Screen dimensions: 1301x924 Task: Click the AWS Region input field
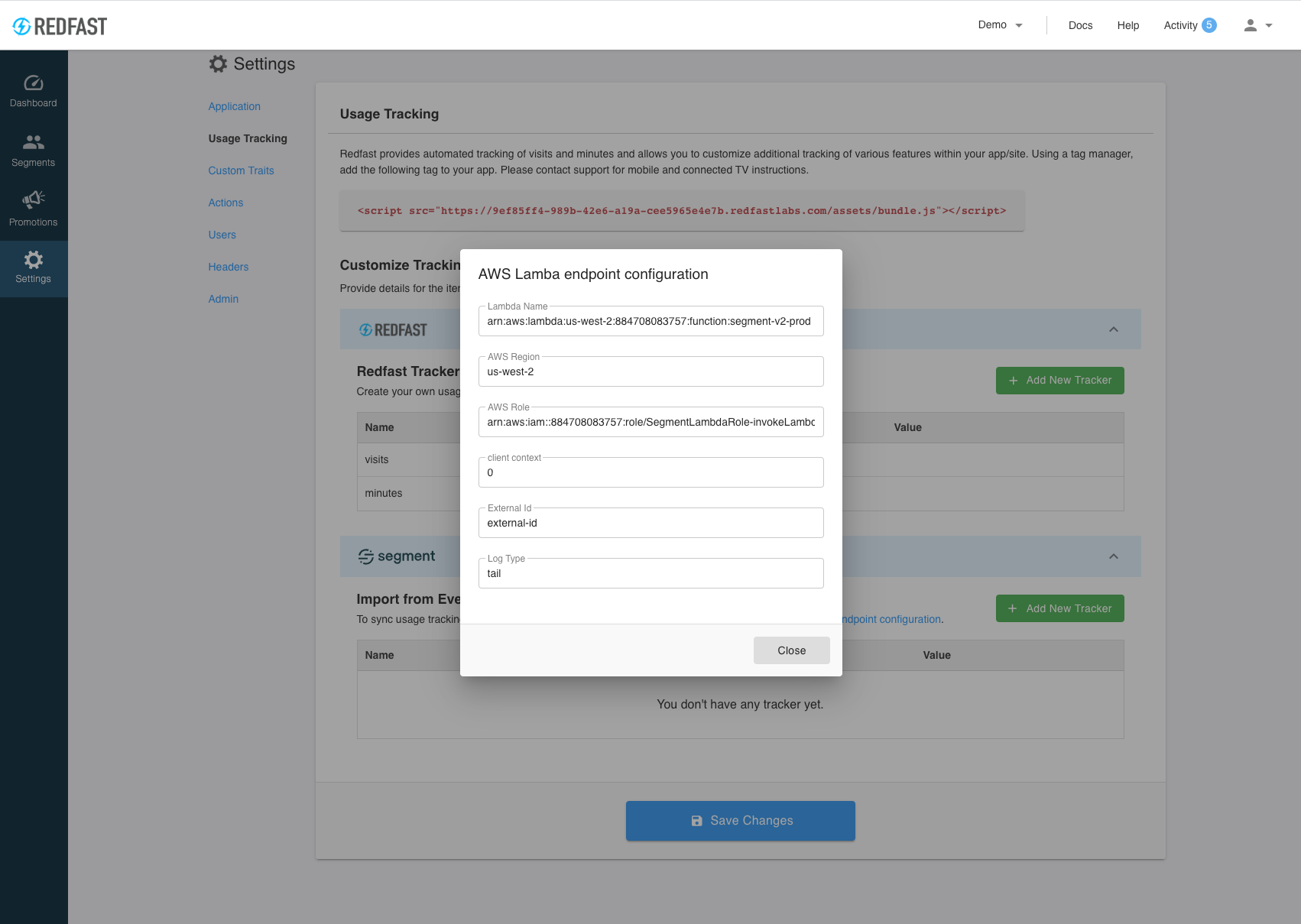click(x=650, y=371)
